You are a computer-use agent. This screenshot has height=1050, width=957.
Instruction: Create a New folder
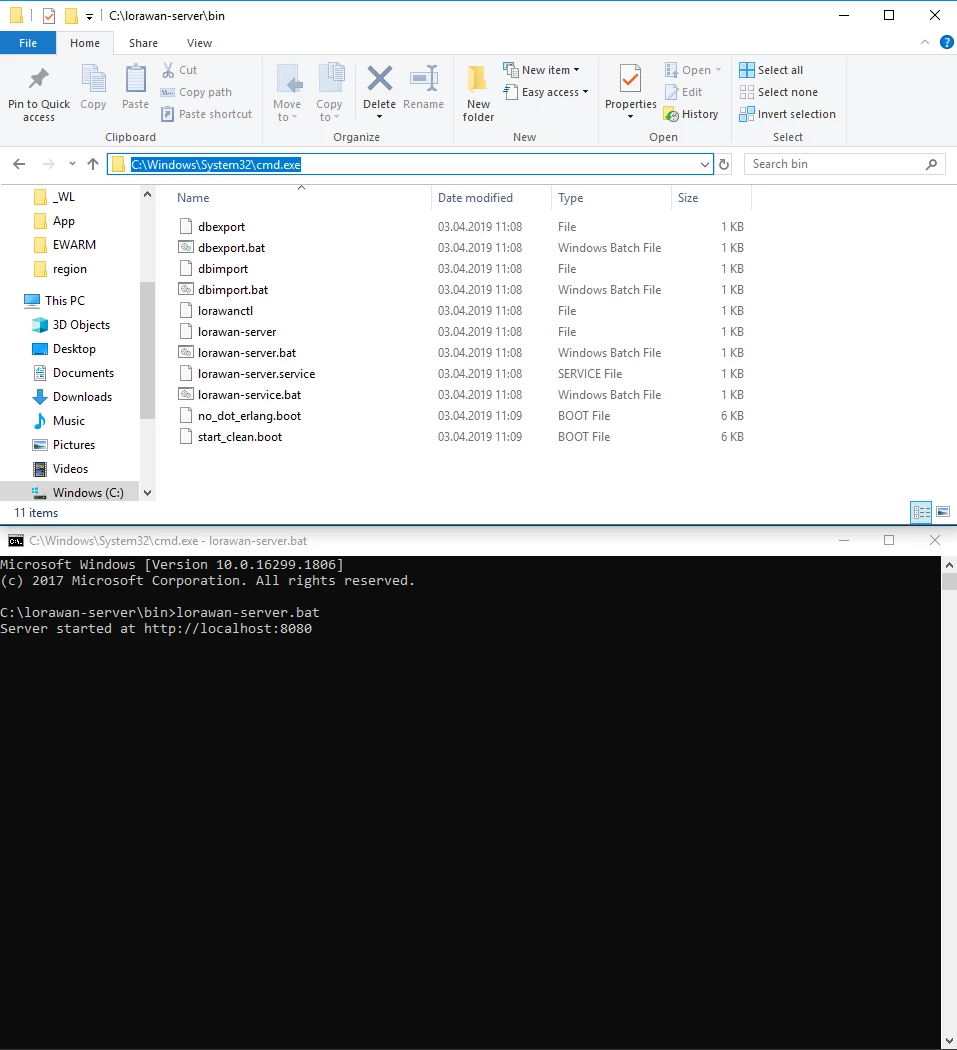(478, 93)
